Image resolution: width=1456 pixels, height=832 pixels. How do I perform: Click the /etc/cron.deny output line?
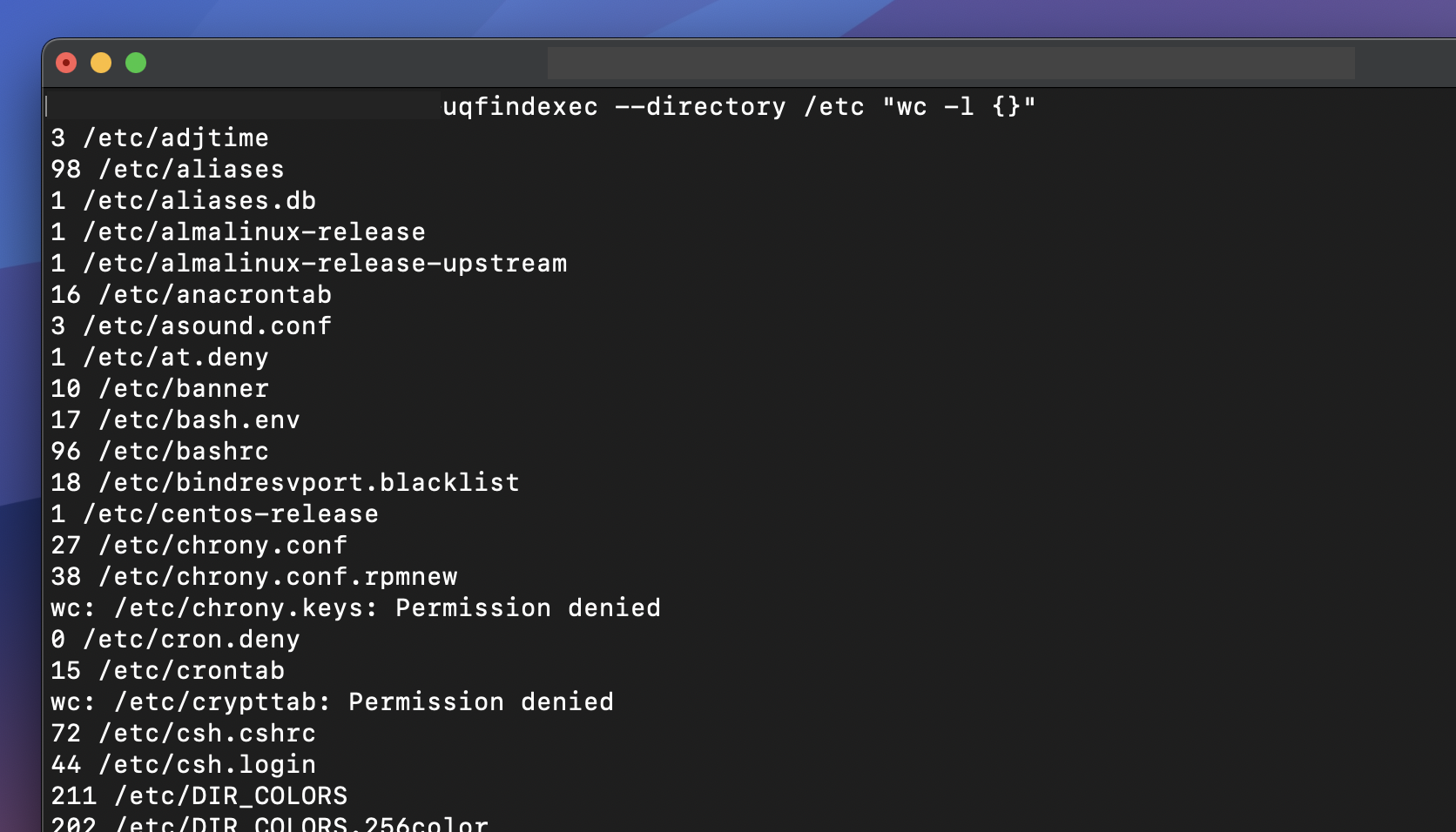click(175, 640)
